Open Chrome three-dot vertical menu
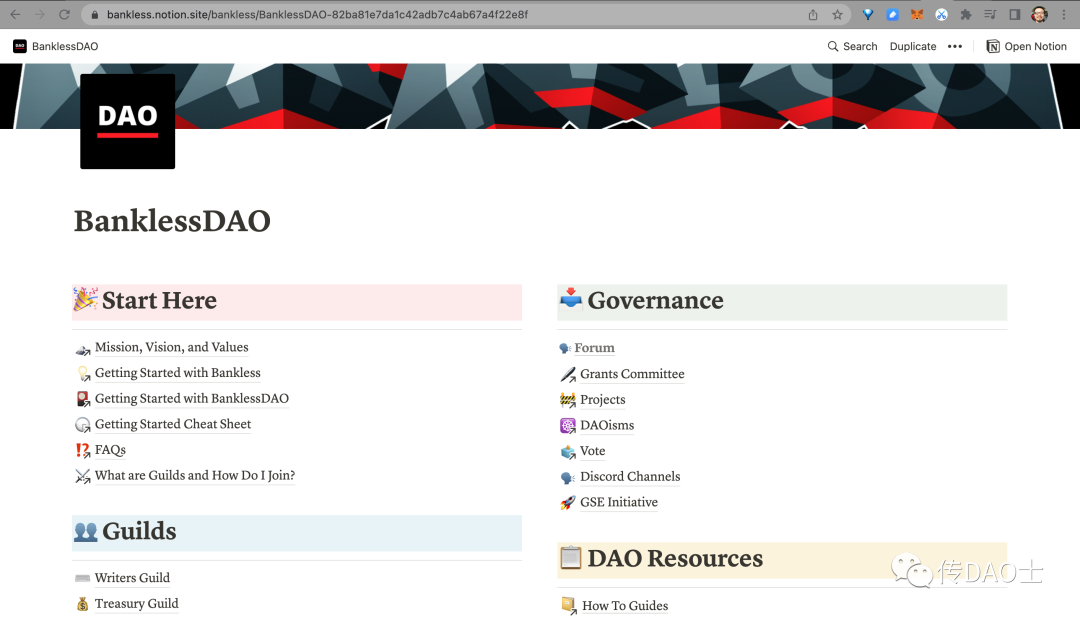Image resolution: width=1080 pixels, height=620 pixels. pyautogui.click(x=1064, y=14)
